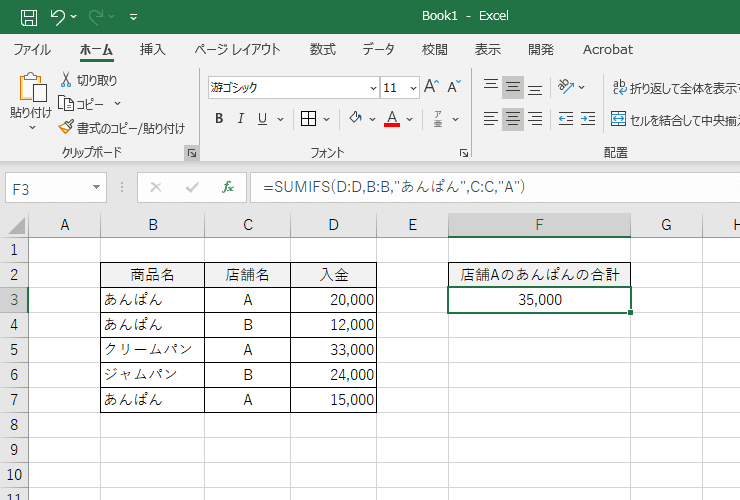Toggle Bold formatting

[x=219, y=119]
